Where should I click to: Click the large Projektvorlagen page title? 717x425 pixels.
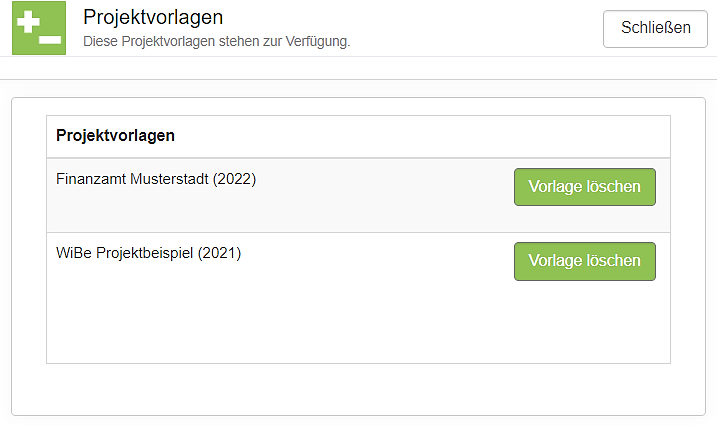point(153,18)
